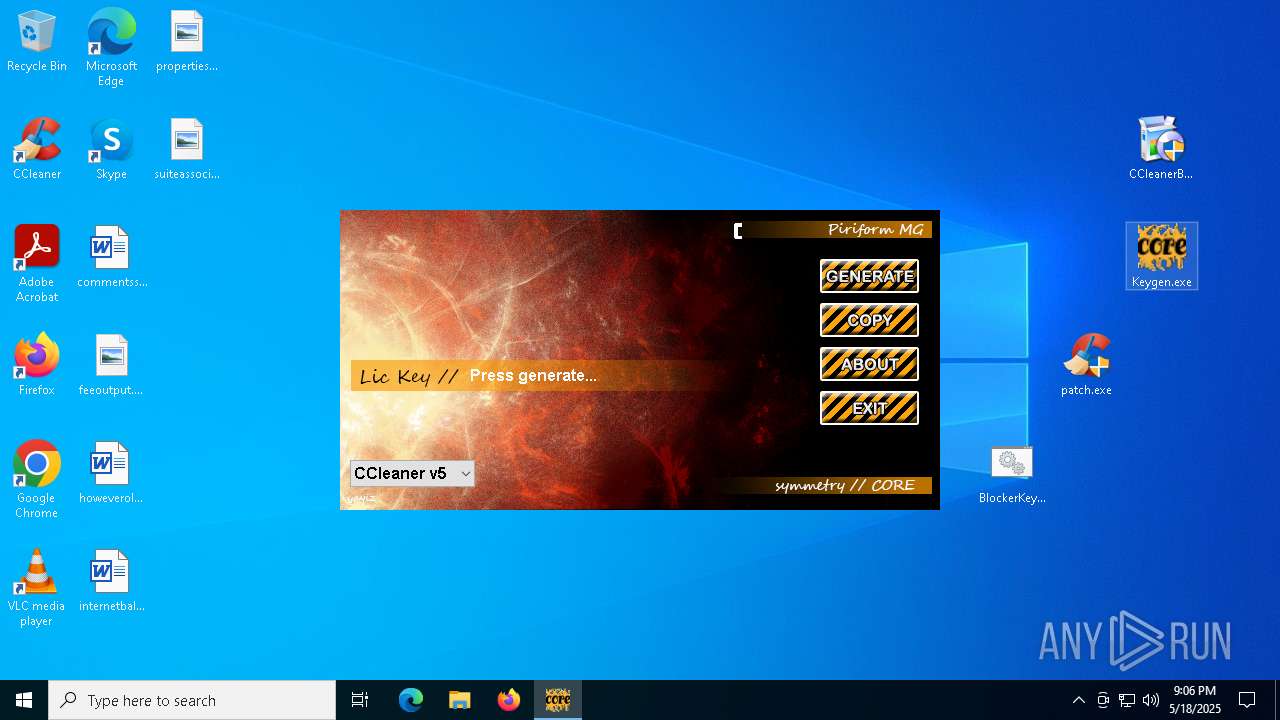1280x720 pixels.
Task: Open the CCleaner v5 product dropdown
Action: [412, 474]
